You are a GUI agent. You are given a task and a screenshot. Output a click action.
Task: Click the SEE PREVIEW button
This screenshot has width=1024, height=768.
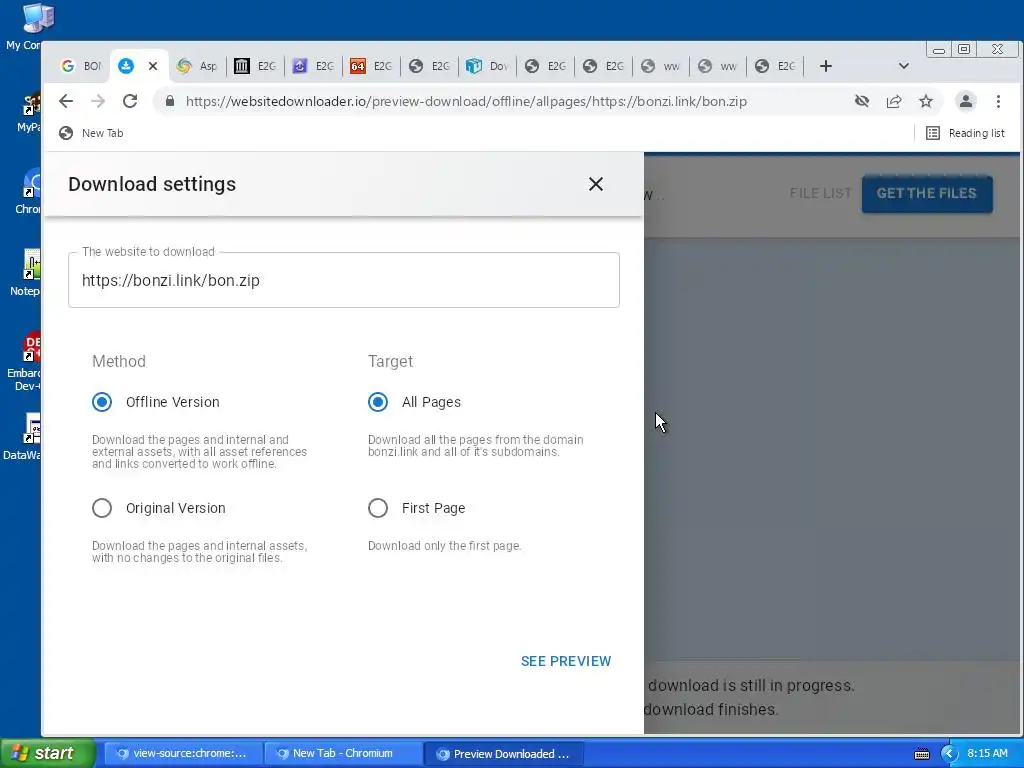click(566, 661)
